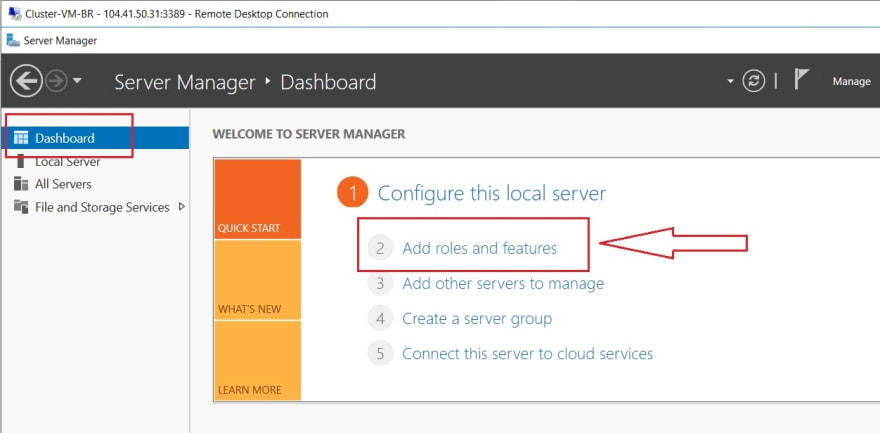Open the WHAT'S NEW tile
Image resolution: width=880 pixels, height=433 pixels.
point(258,280)
